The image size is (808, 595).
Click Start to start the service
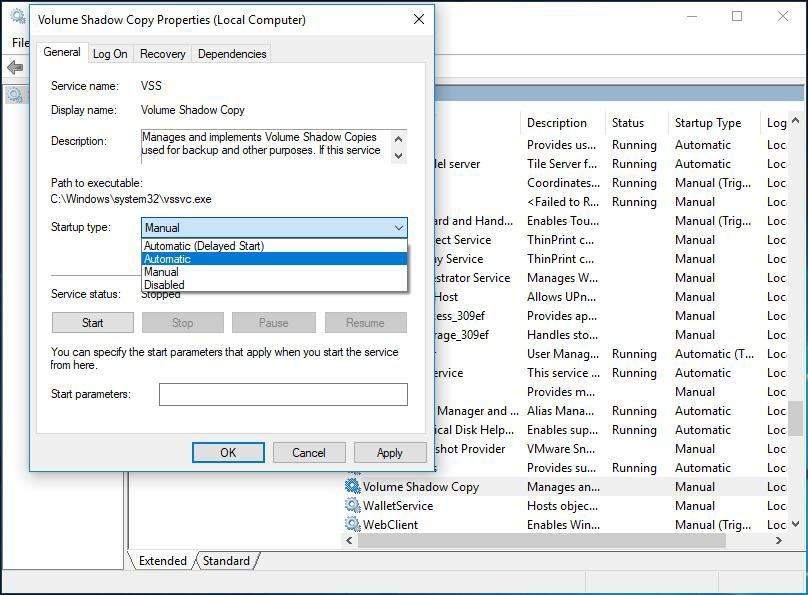(x=92, y=322)
